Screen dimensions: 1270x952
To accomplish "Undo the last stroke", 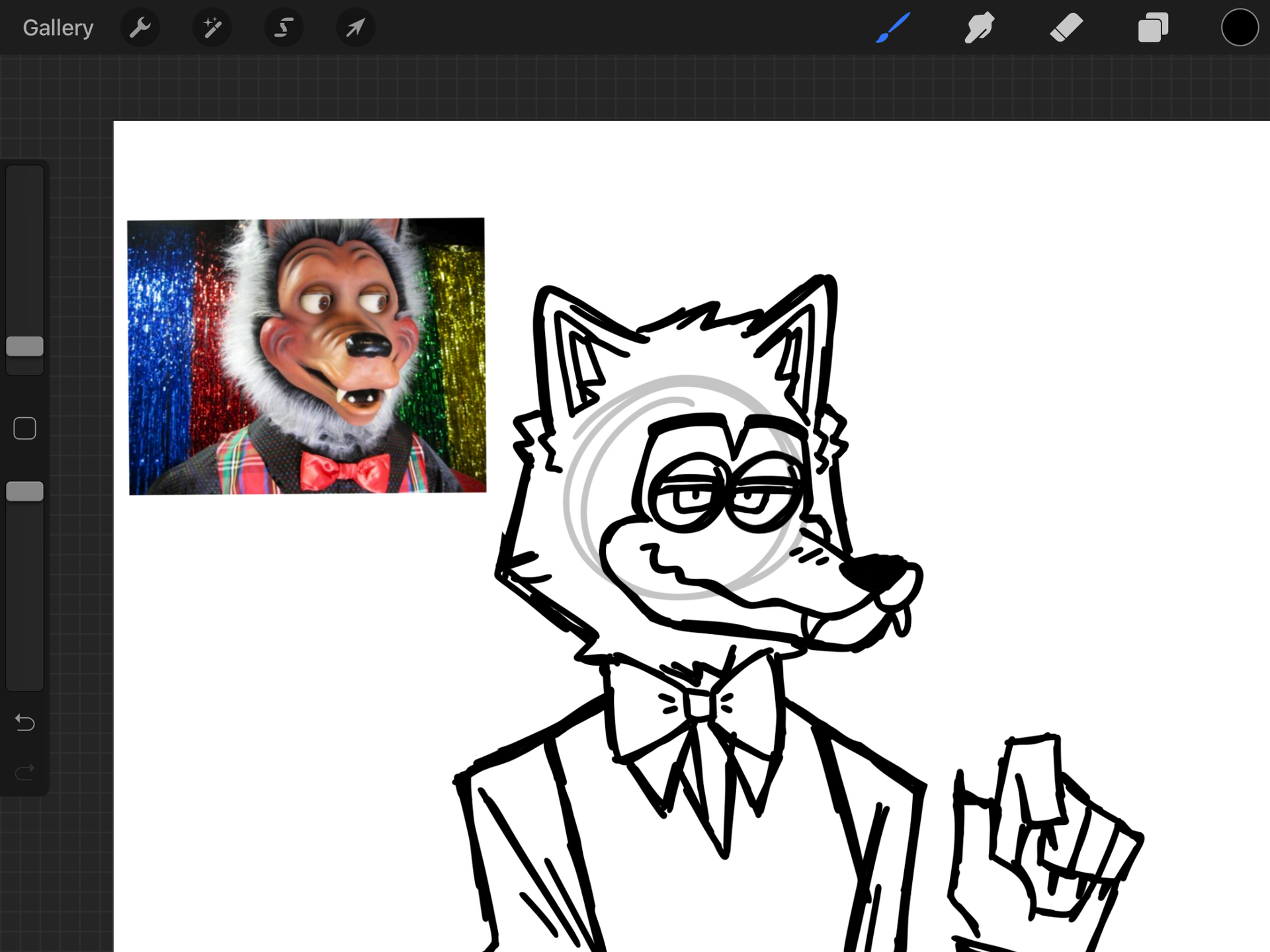I will coord(25,723).
